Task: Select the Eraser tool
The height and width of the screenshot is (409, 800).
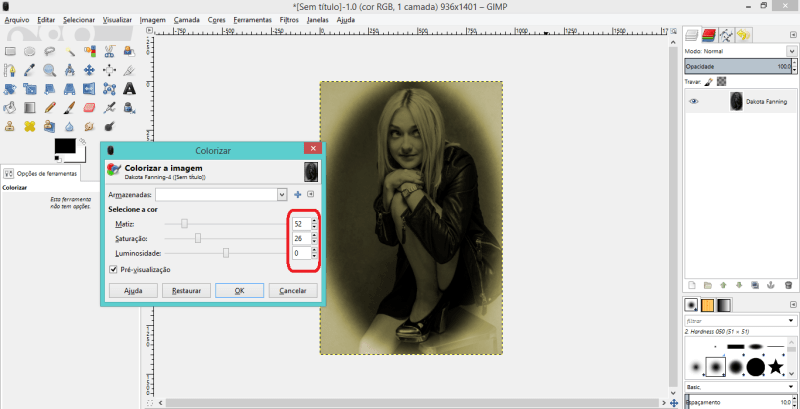Action: pos(89,107)
